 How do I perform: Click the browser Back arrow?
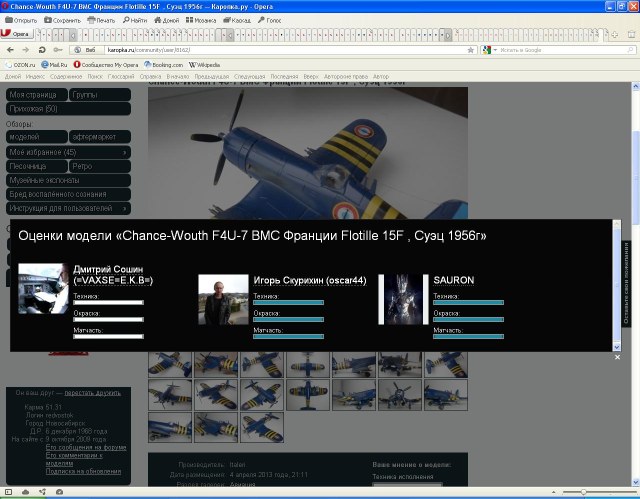point(10,49)
